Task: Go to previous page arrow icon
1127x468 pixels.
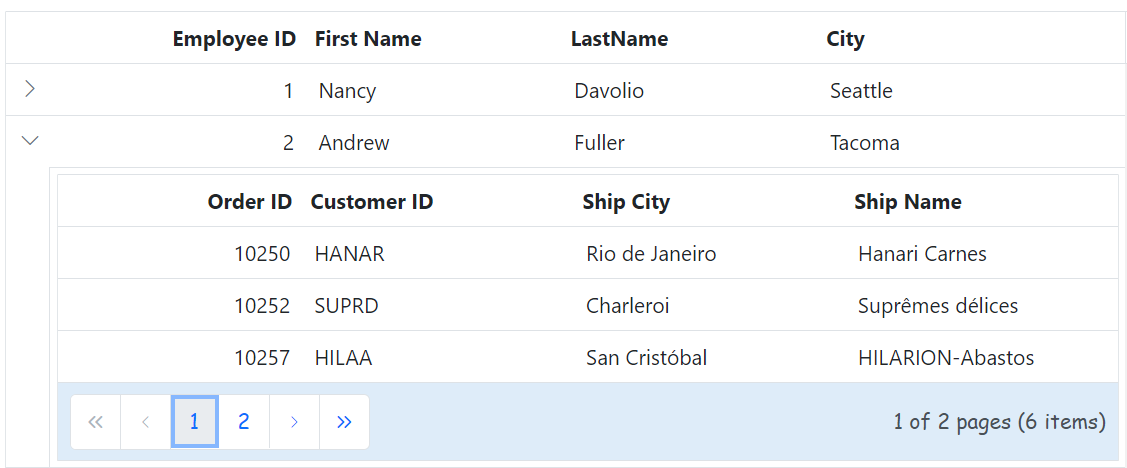Action: [146, 422]
